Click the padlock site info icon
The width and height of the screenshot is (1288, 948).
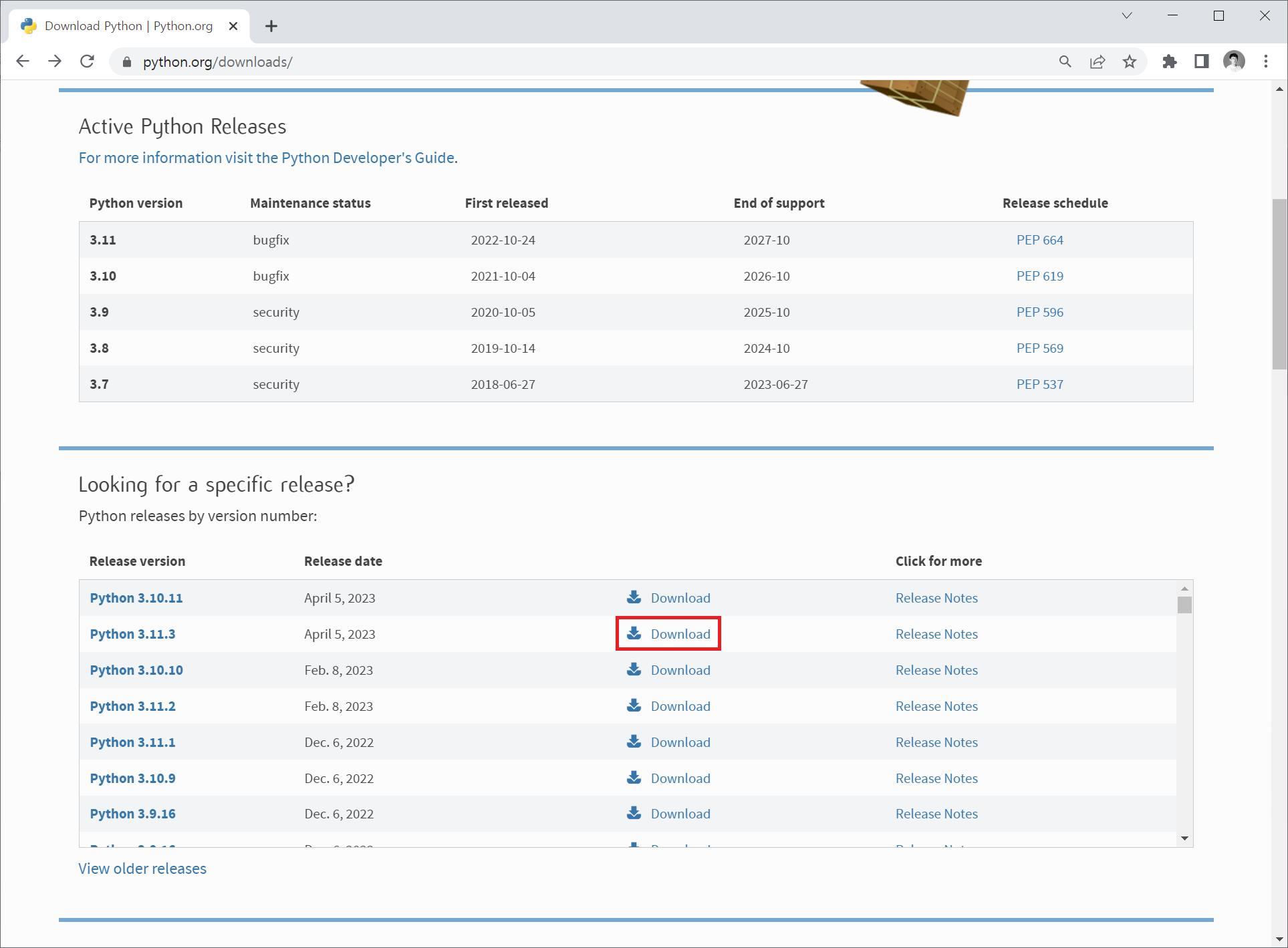click(x=127, y=62)
